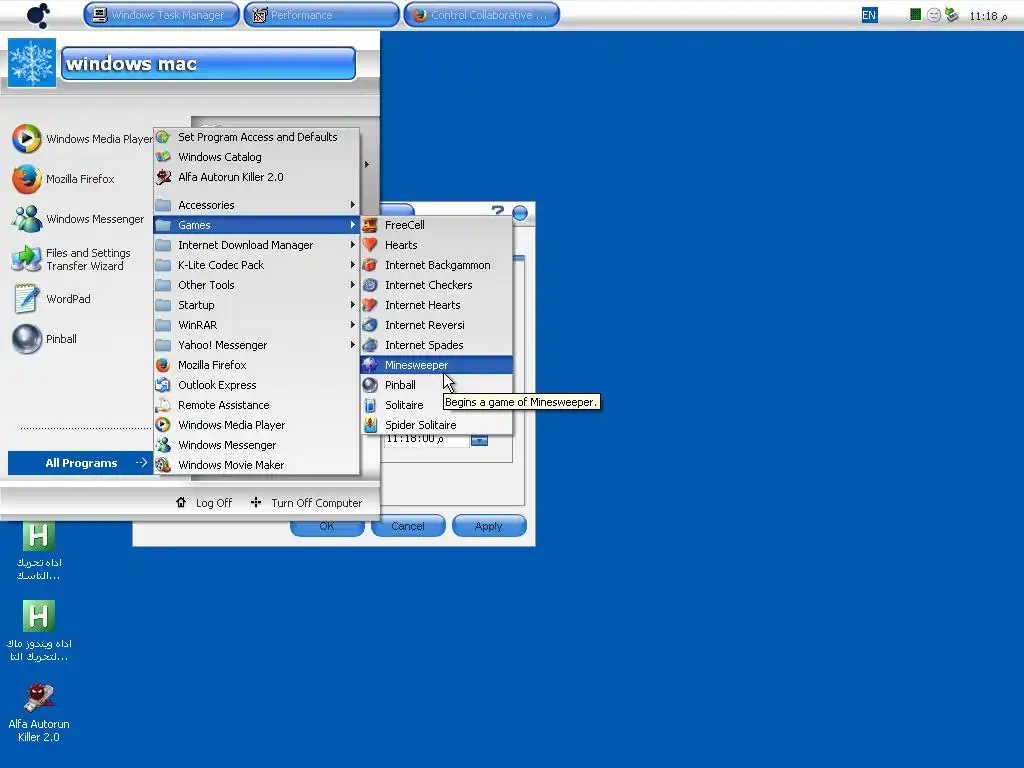This screenshot has height=768, width=1024.
Task: Click Cancel in the dialog
Action: [408, 526]
